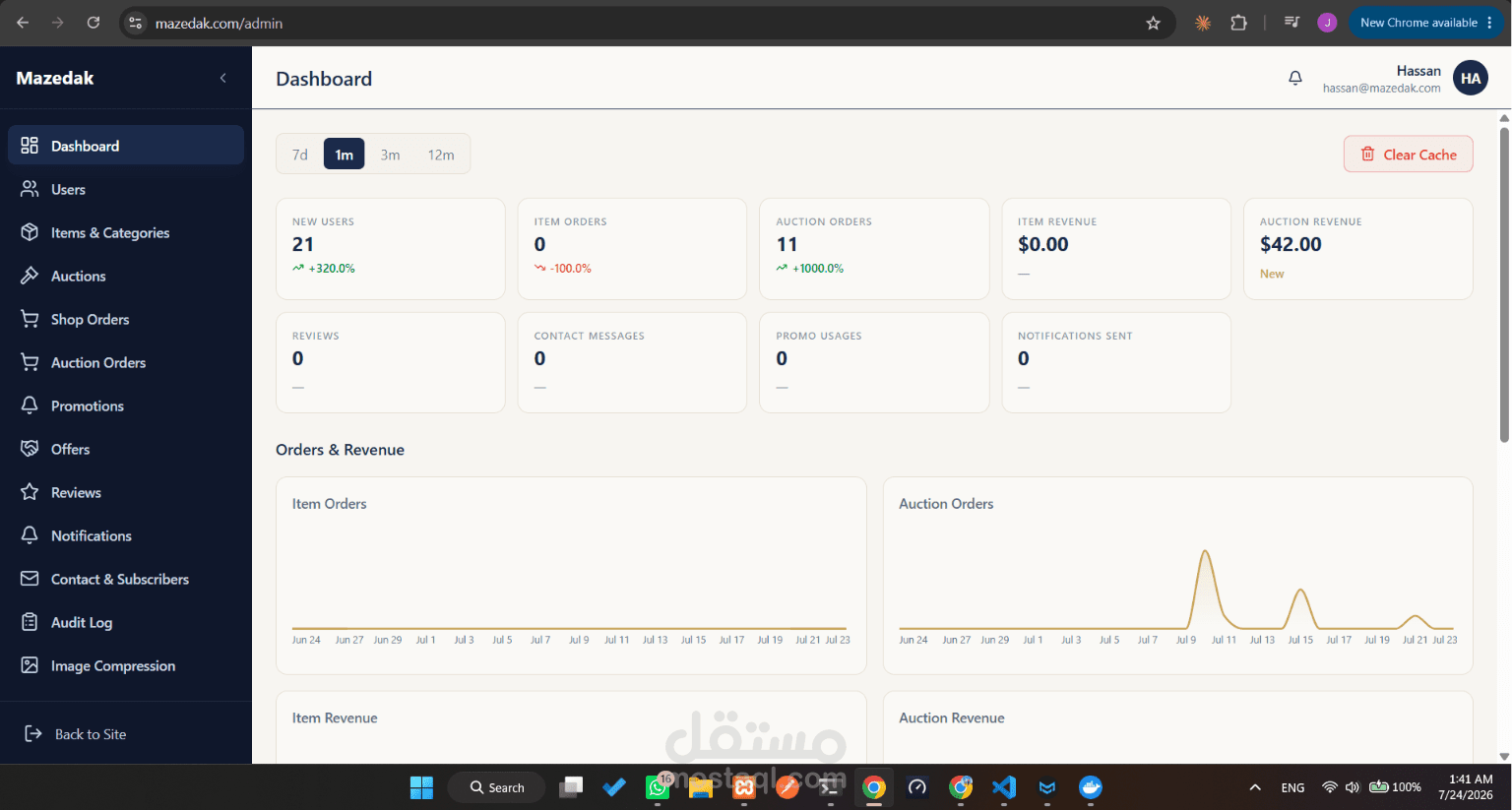The width and height of the screenshot is (1512, 810).
Task: Click the -100.0% change under Item Orders
Action: click(x=571, y=268)
